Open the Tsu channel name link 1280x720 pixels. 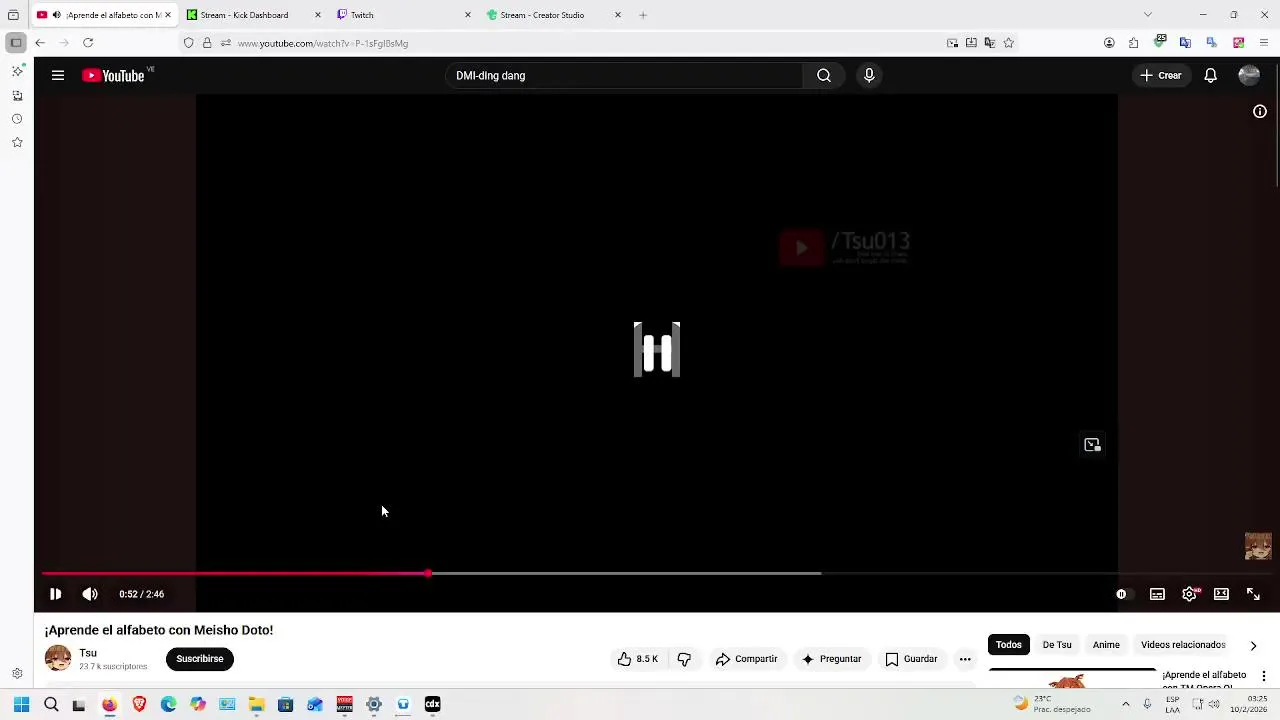[88, 653]
